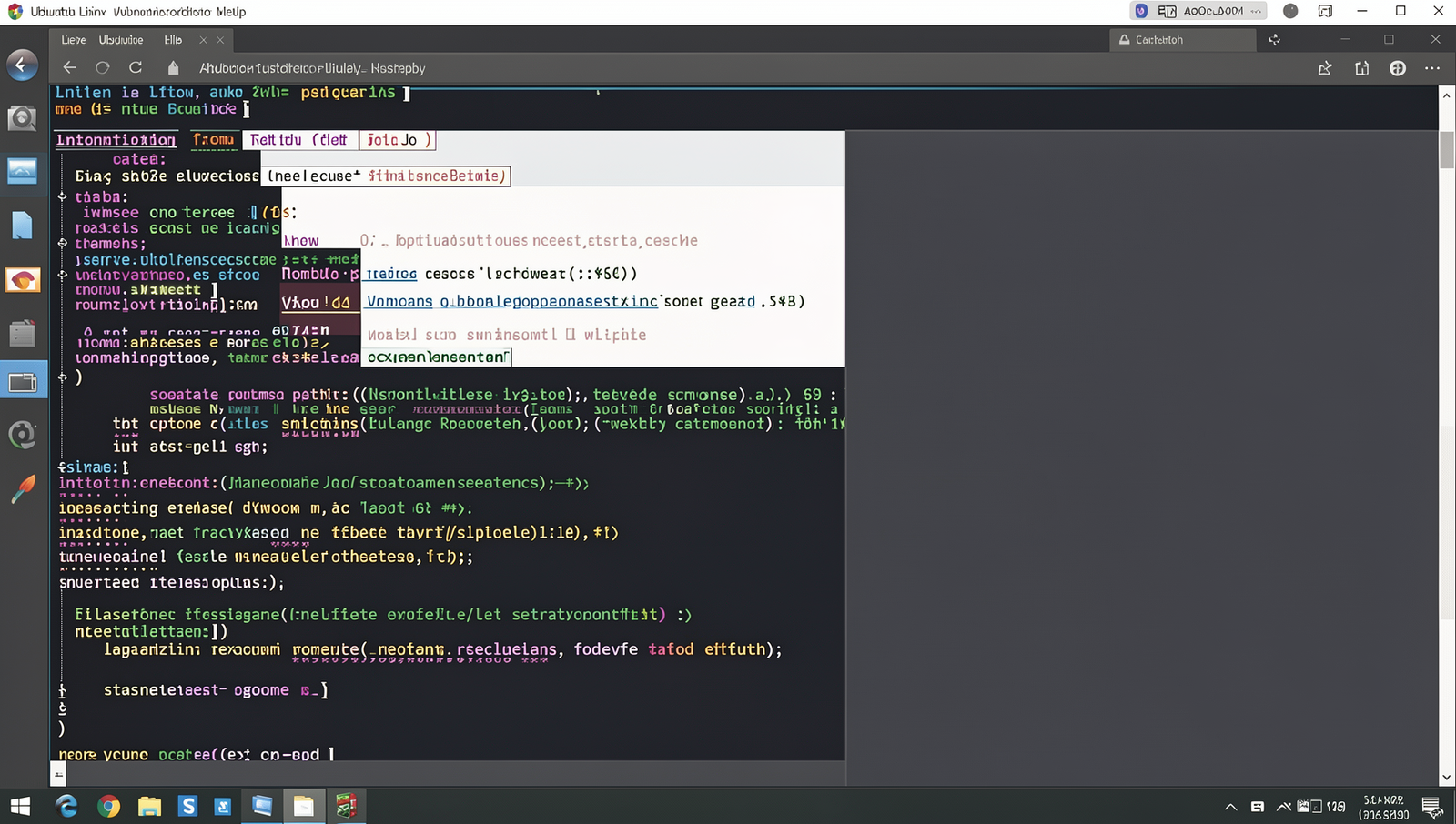Click the 'ocxiaenlensenton' input field

(x=437, y=357)
